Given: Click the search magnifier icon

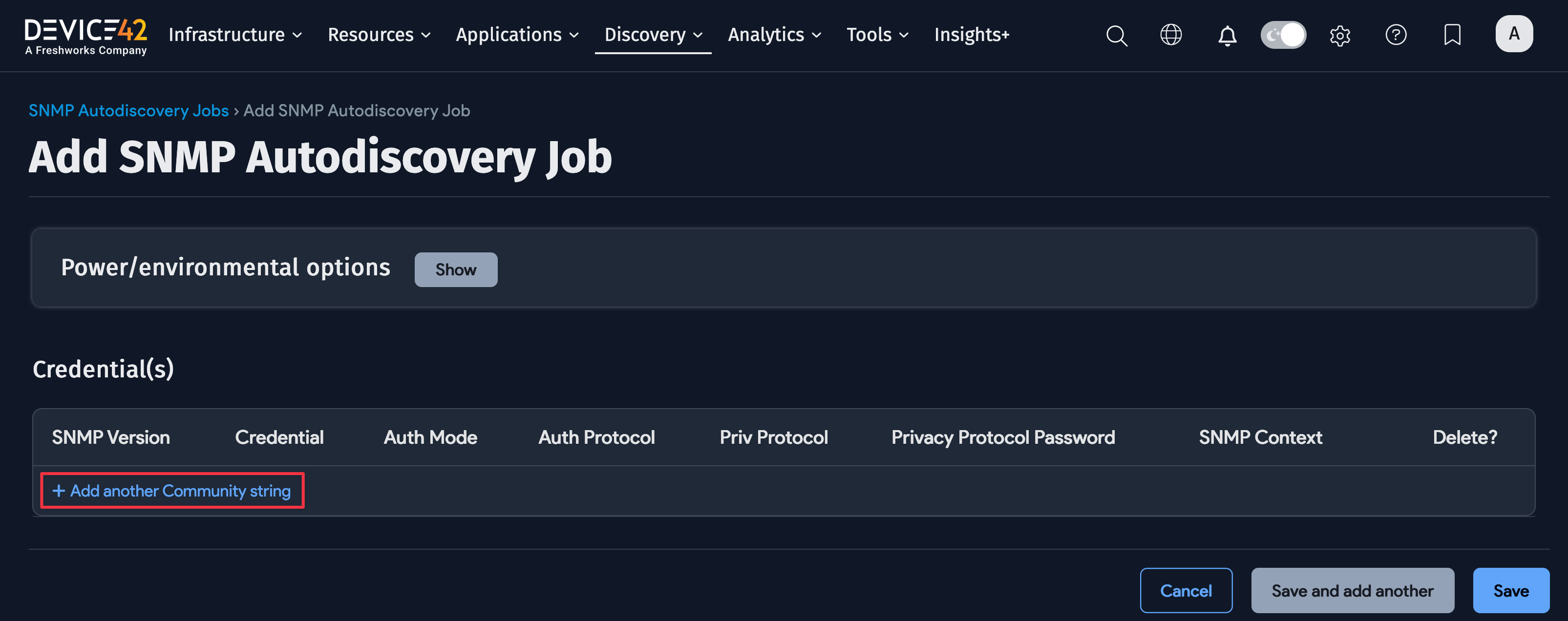Looking at the screenshot, I should tap(1116, 35).
